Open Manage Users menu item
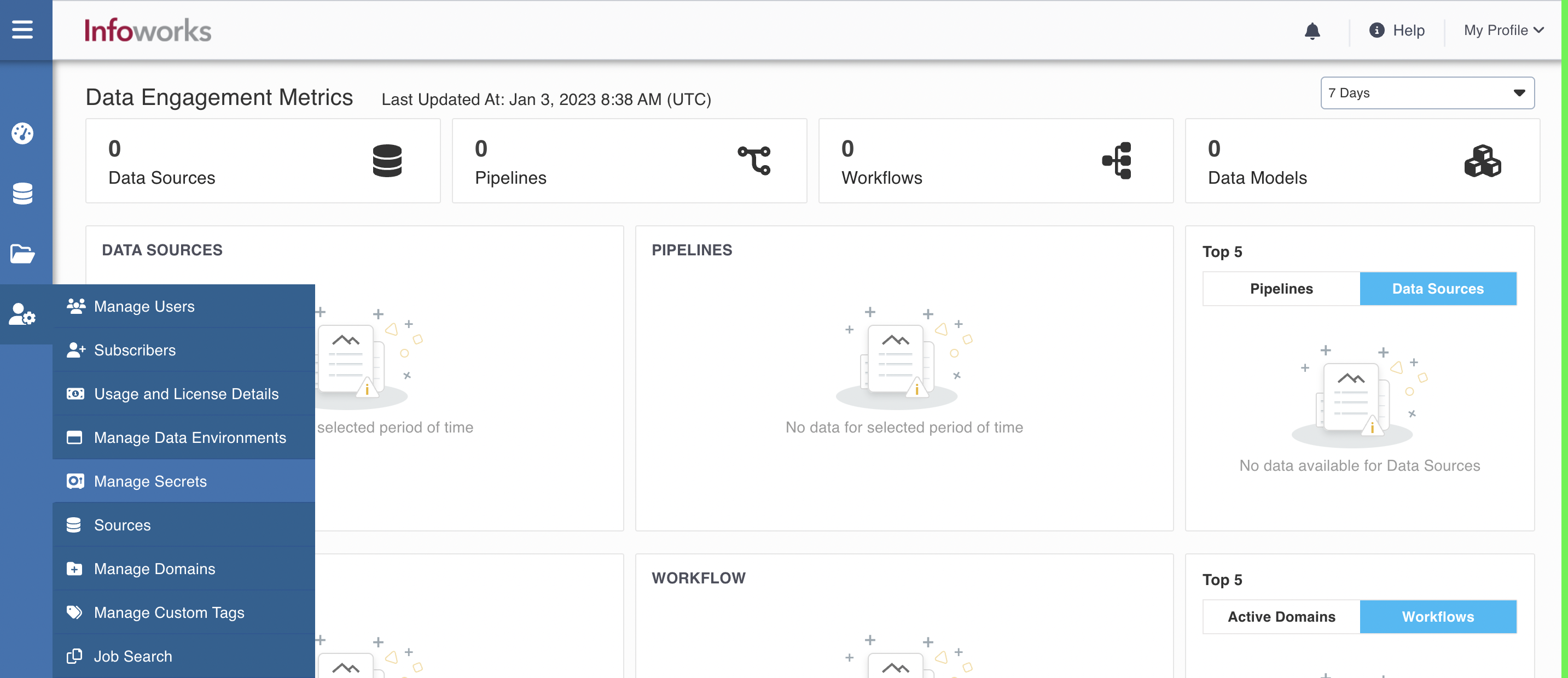Screen dimensions: 1568x678 tap(184, 306)
